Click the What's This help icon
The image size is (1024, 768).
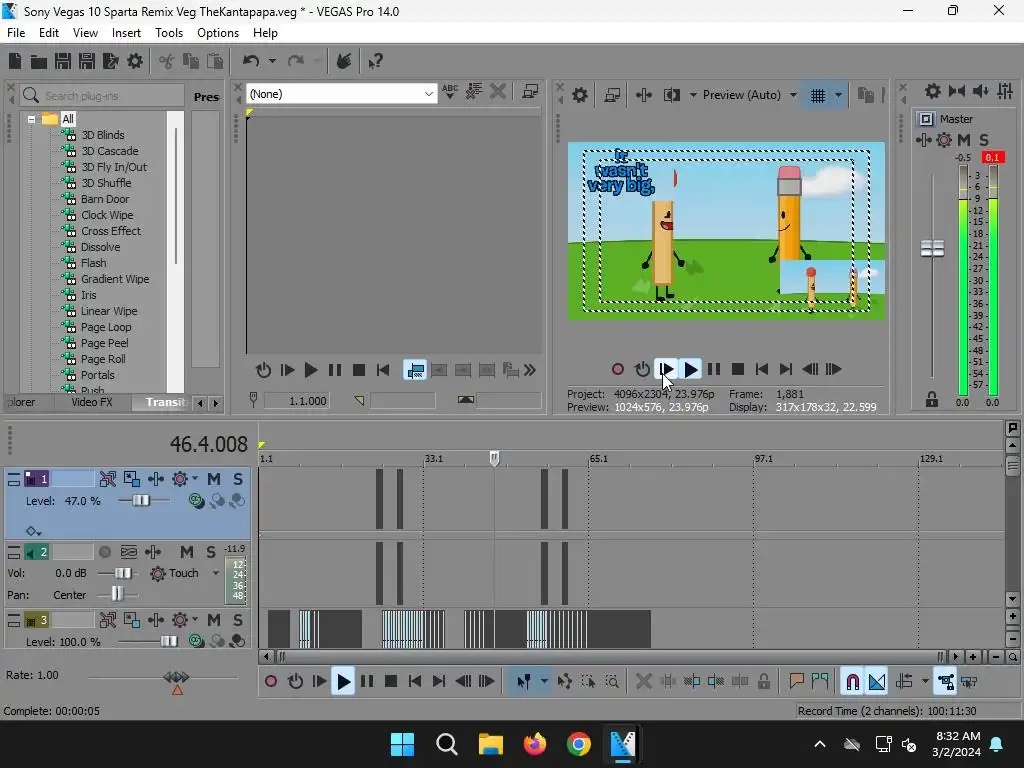375,61
